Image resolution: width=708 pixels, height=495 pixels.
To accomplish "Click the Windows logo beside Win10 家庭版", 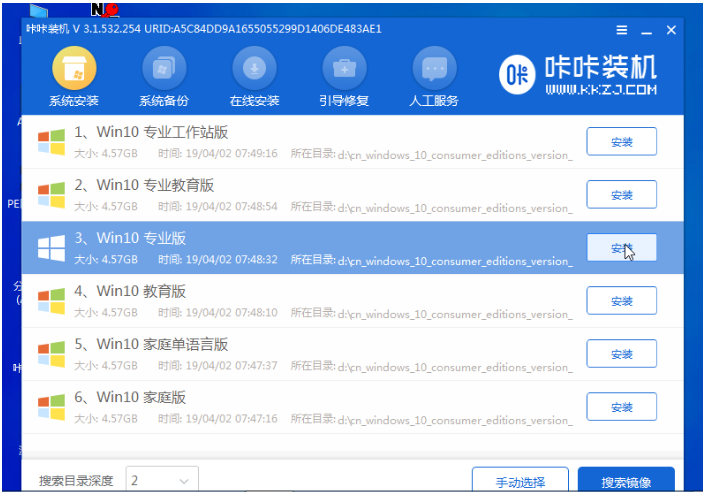I will coord(50,406).
